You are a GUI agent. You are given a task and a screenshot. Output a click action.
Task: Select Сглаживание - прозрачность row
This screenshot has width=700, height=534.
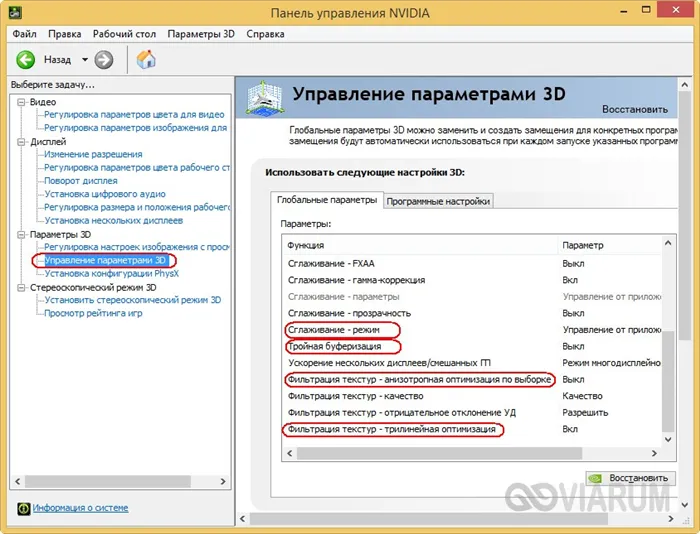(x=471, y=313)
